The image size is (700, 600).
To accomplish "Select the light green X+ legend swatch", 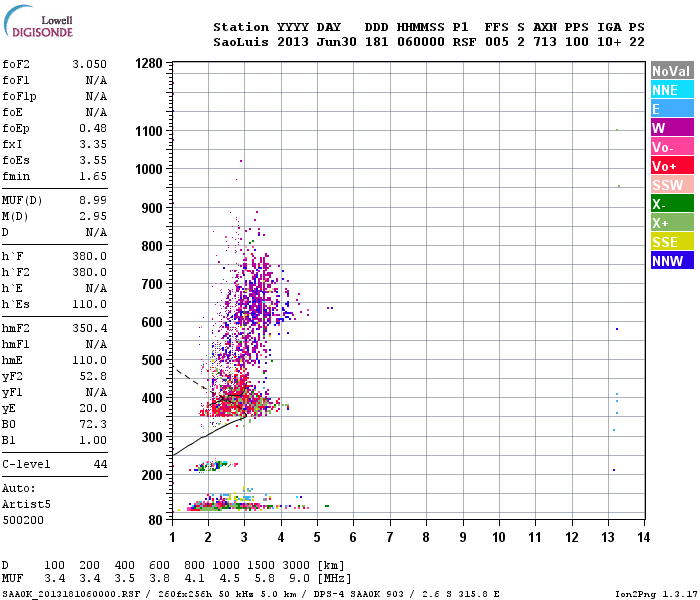I will 672,223.
